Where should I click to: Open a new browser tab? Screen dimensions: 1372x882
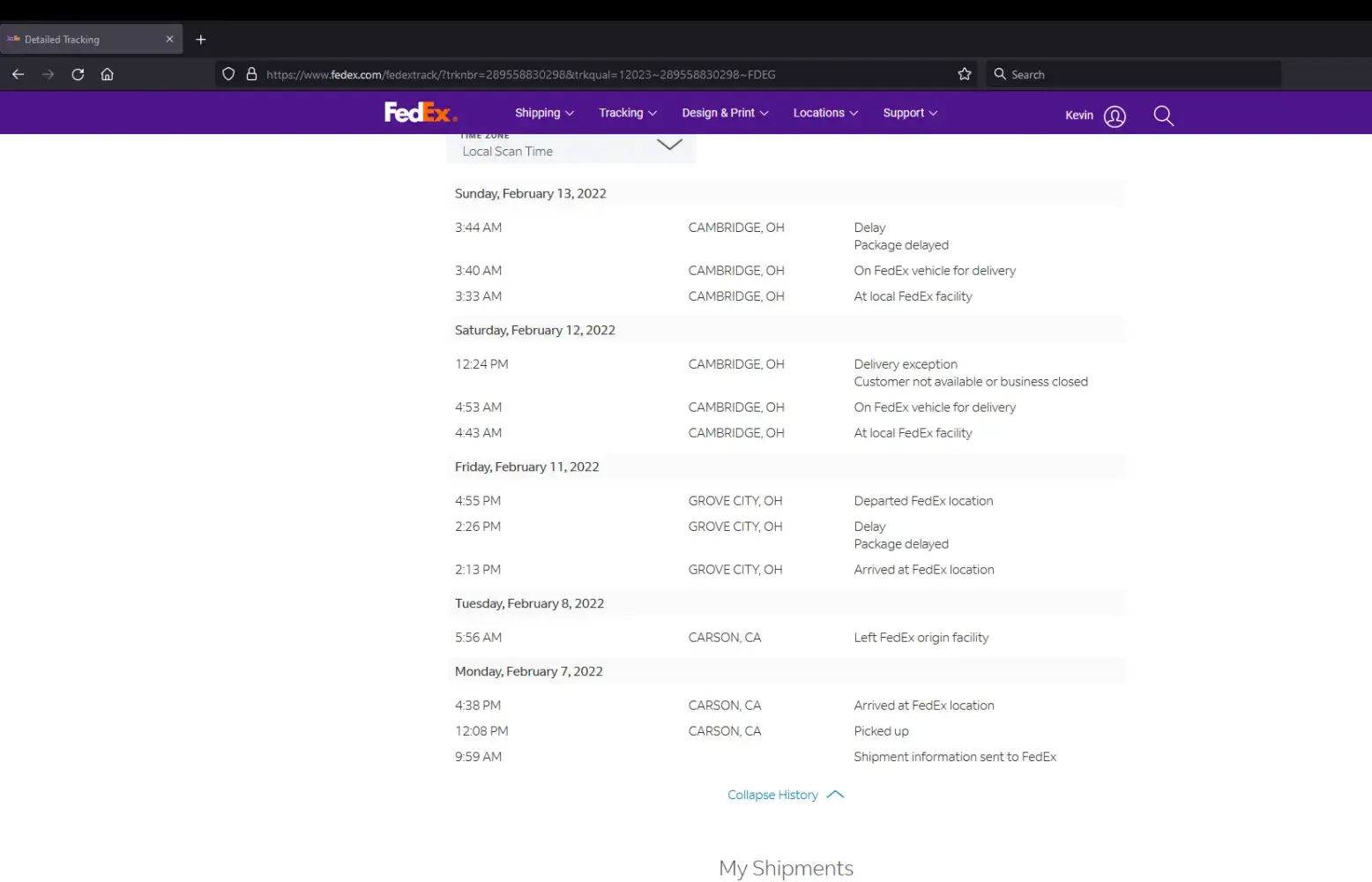[201, 40]
